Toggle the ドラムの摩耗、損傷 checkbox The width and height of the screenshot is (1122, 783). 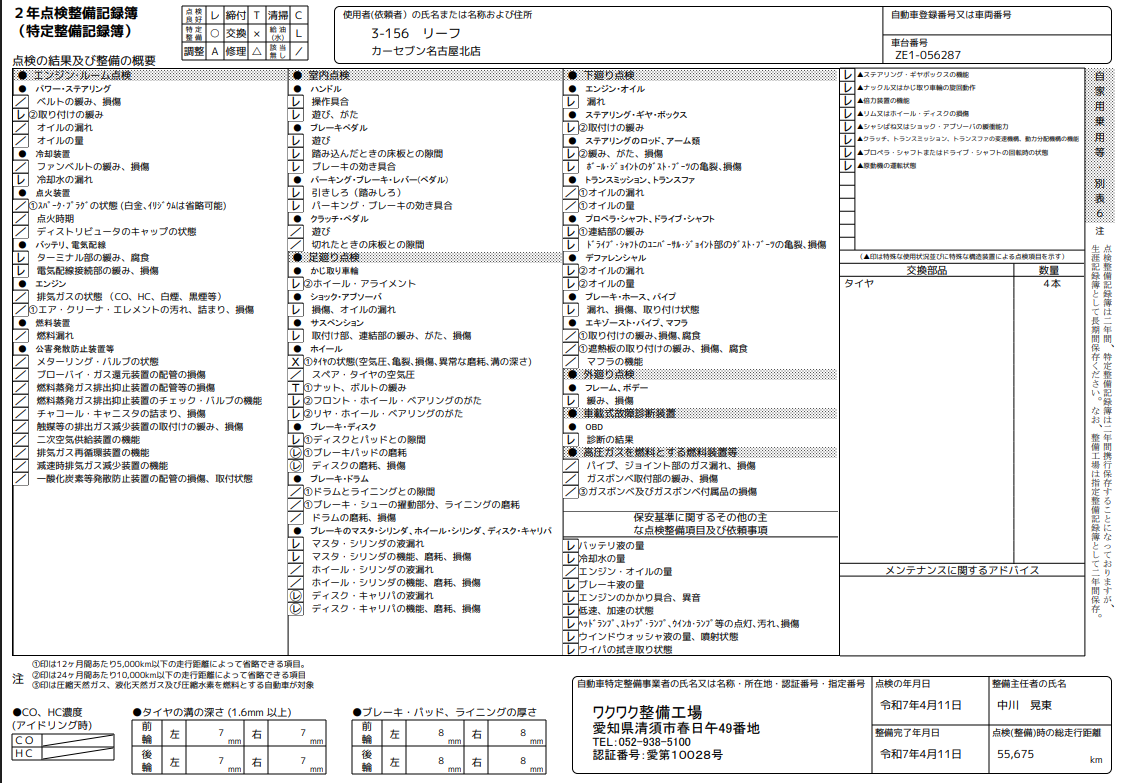296,517
